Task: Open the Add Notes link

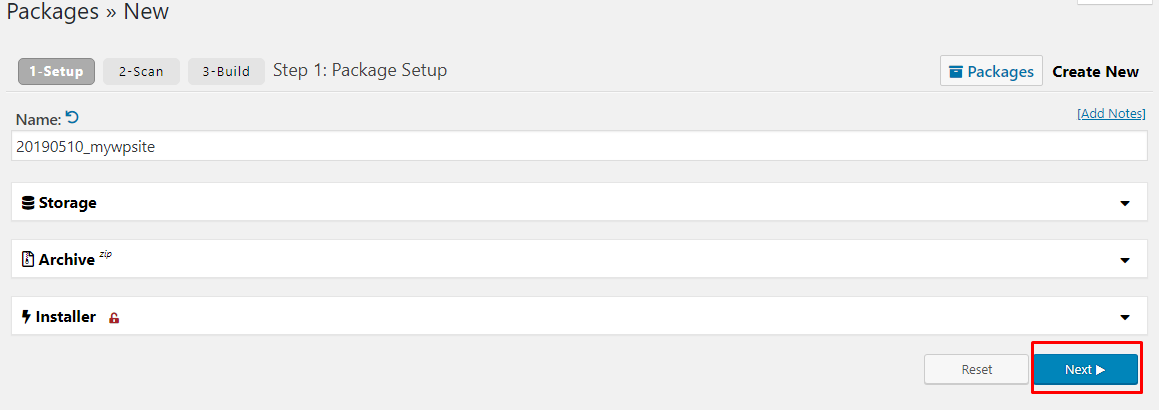Action: click(1111, 114)
